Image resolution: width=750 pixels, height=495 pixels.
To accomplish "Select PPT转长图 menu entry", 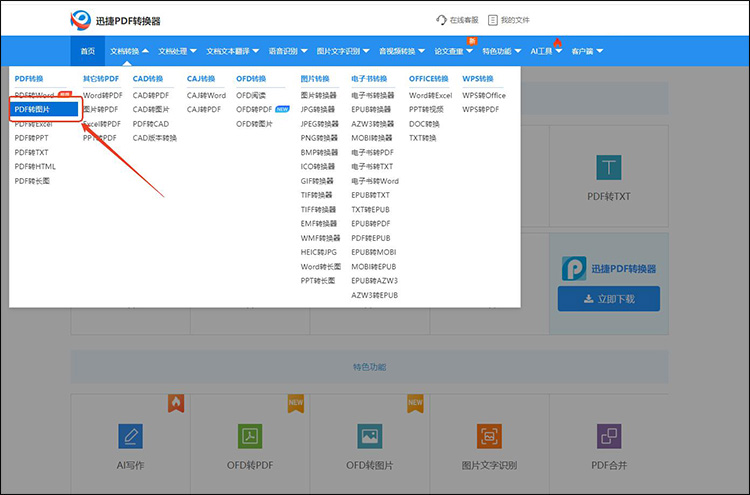I will [x=318, y=281].
